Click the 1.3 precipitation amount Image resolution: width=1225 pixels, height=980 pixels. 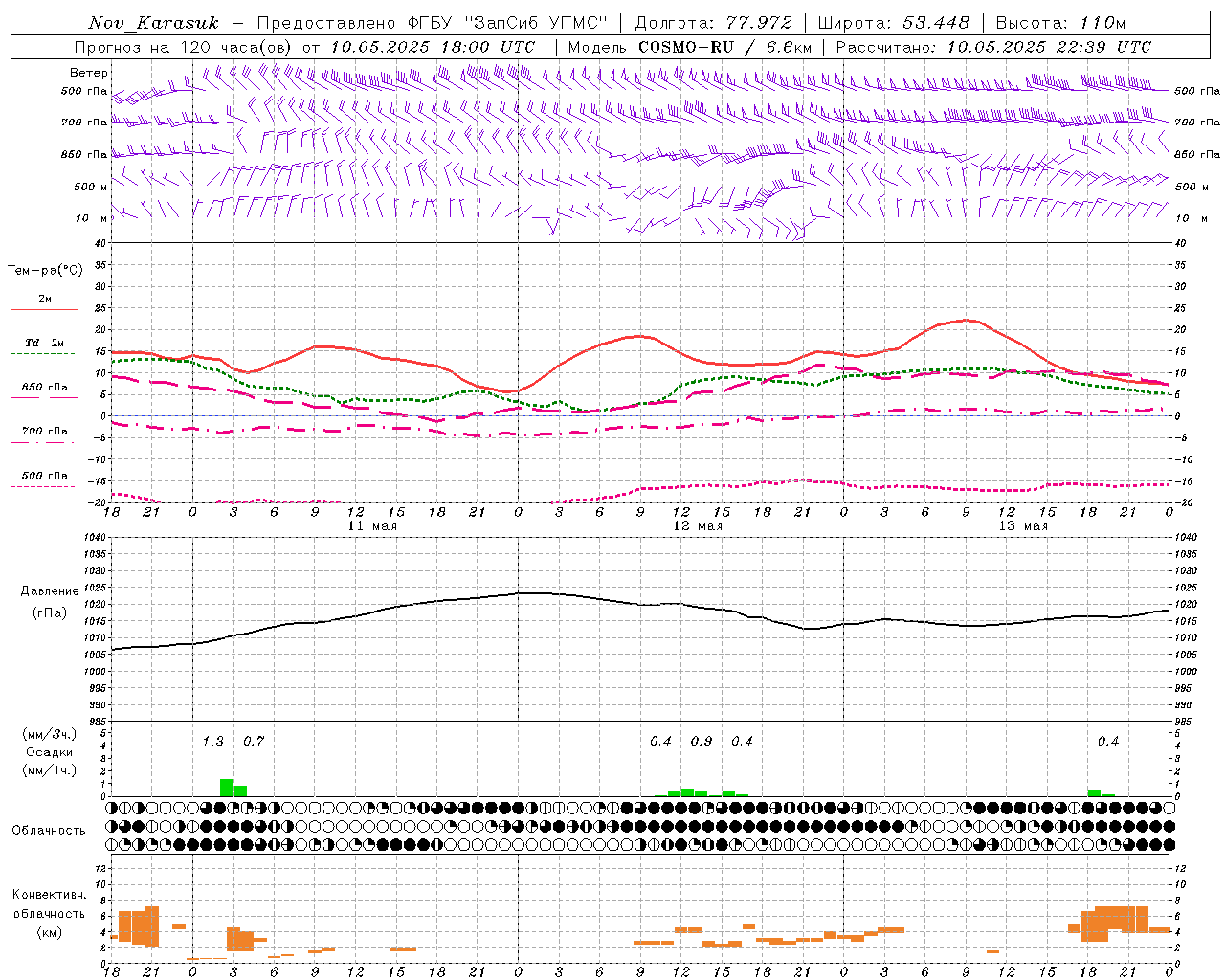pyautogui.click(x=212, y=741)
